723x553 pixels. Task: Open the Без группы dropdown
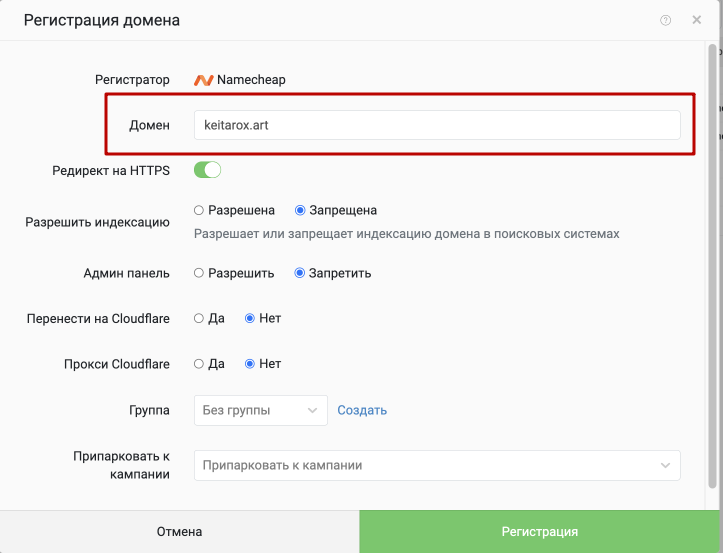(x=261, y=410)
